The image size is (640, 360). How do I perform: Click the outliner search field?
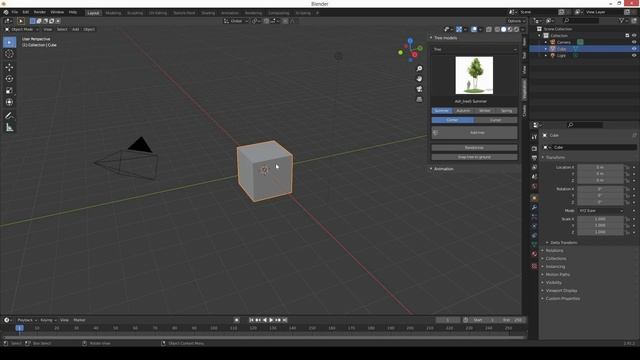click(x=581, y=20)
